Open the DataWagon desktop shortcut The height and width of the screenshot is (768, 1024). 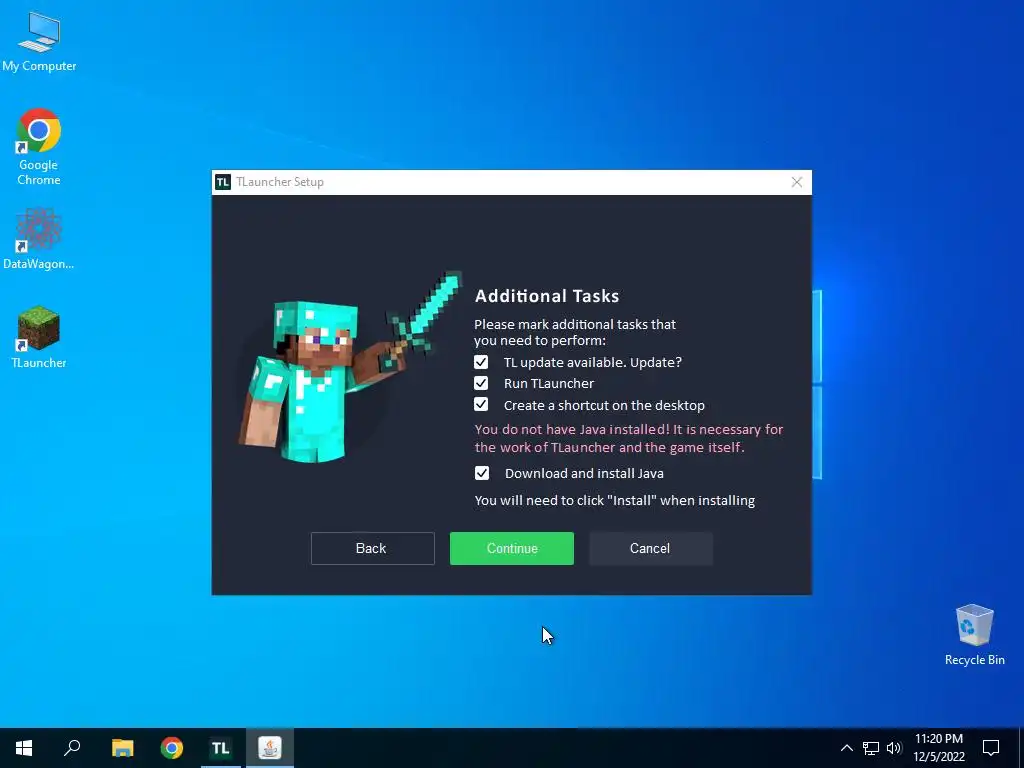point(39,238)
